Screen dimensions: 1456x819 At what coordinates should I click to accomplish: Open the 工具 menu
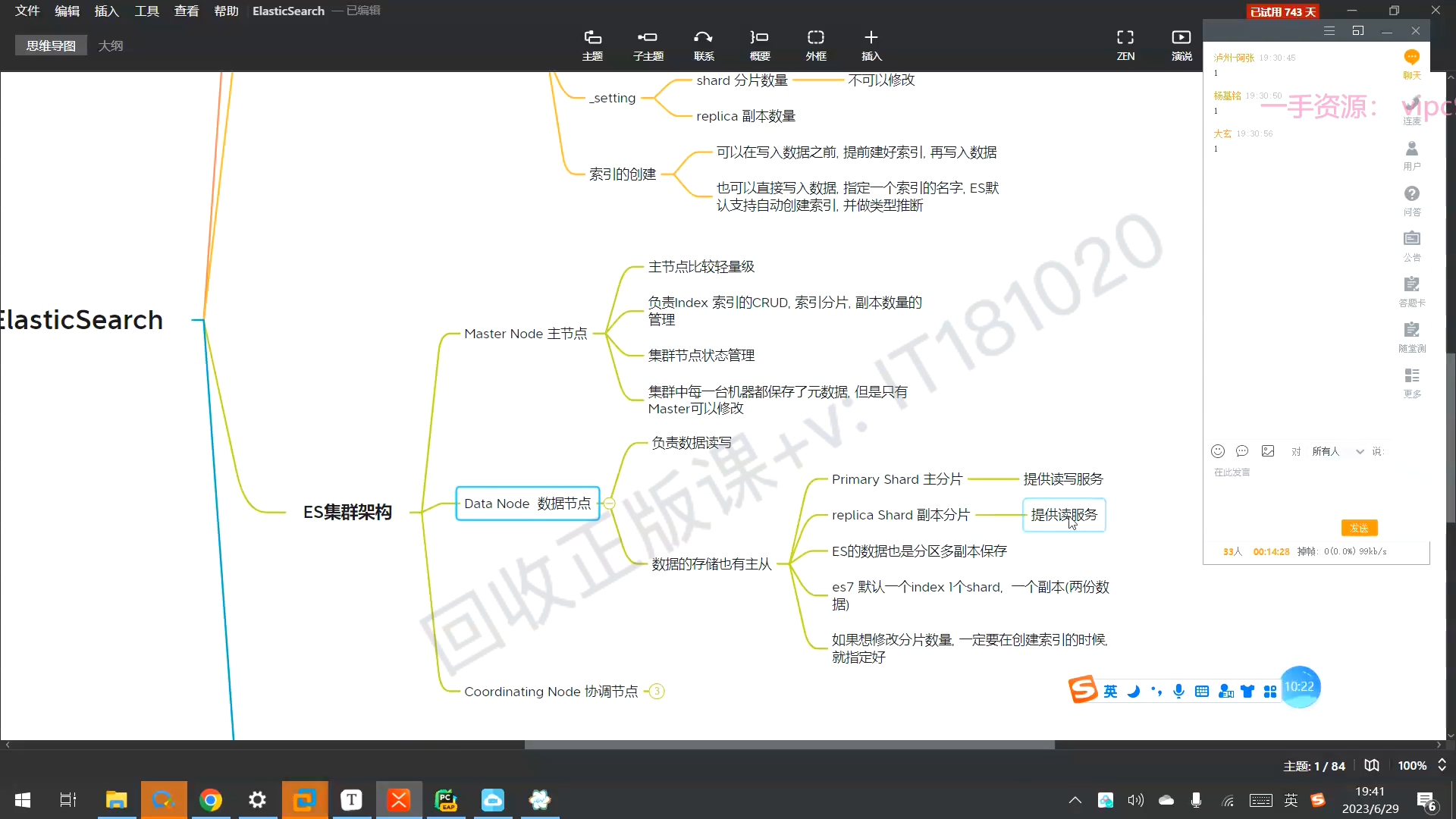pyautogui.click(x=146, y=11)
